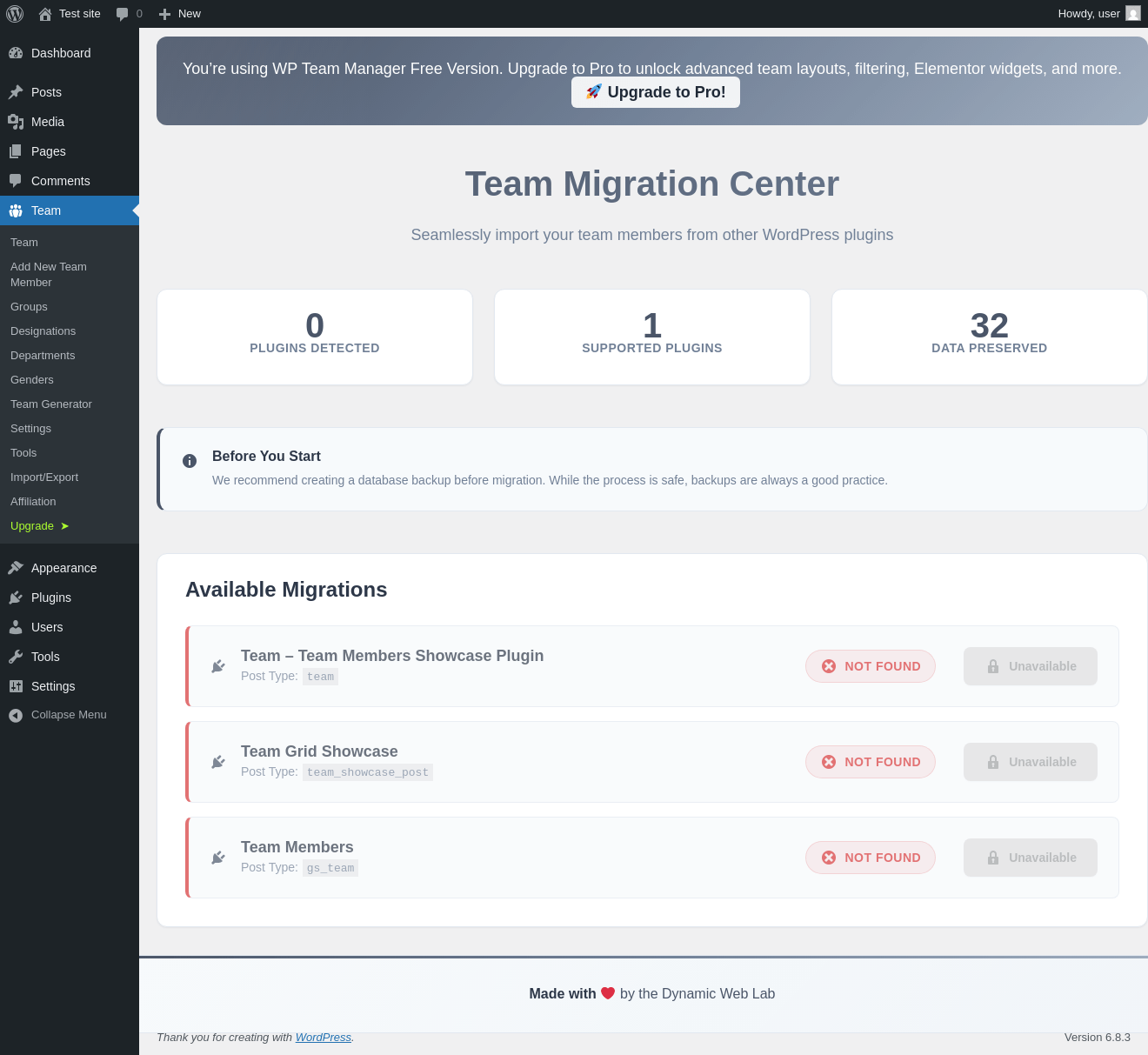
Task: Click NOT FOUND badge for Team Grid Showcase
Action: coord(871,762)
